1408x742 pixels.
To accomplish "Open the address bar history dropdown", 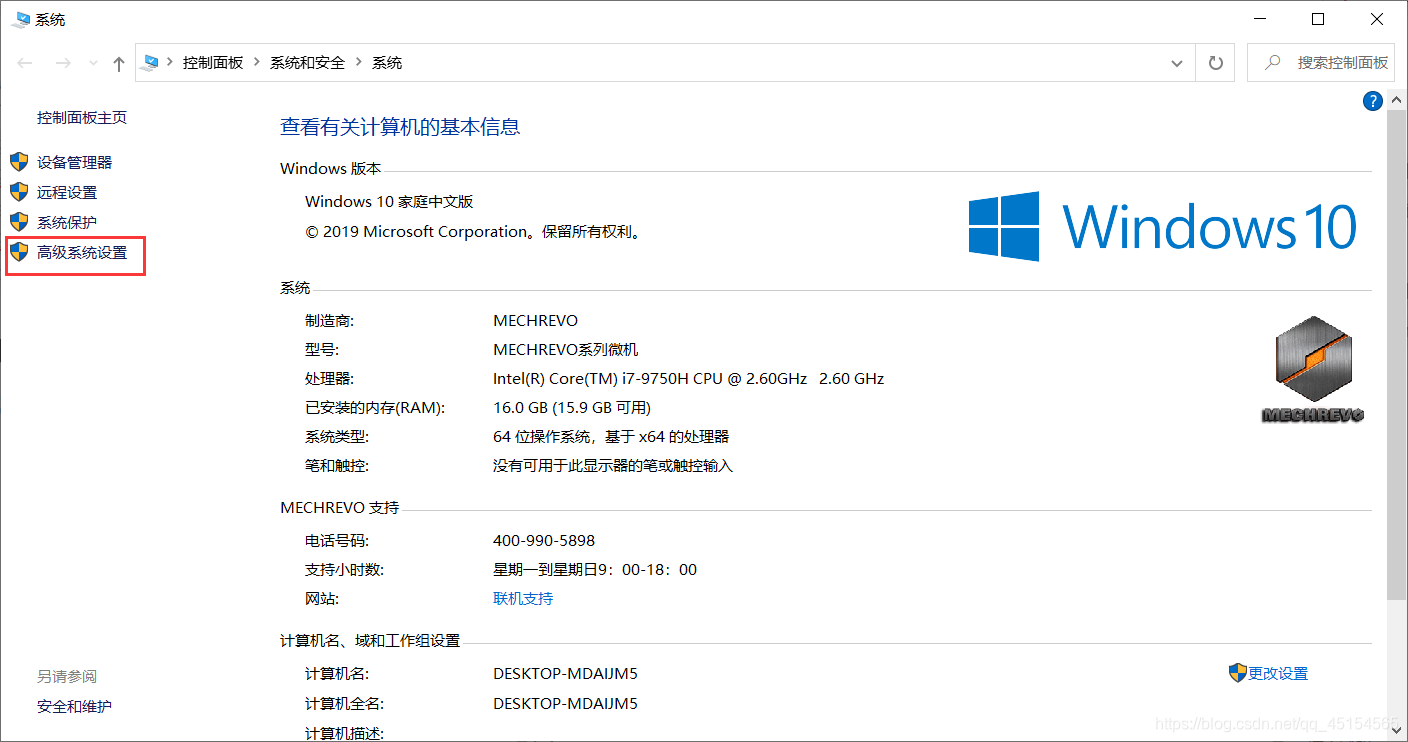I will (x=1177, y=63).
